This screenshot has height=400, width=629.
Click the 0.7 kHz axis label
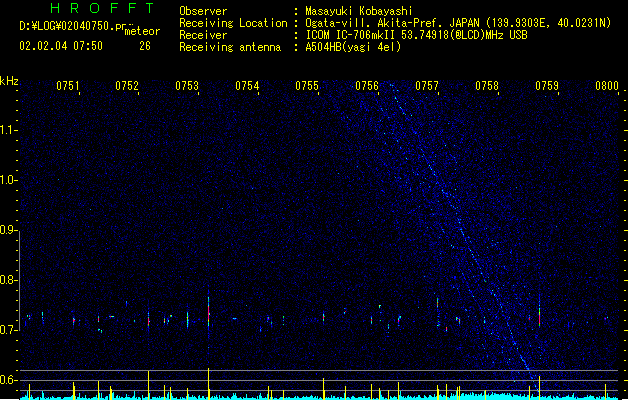[x=8, y=330]
